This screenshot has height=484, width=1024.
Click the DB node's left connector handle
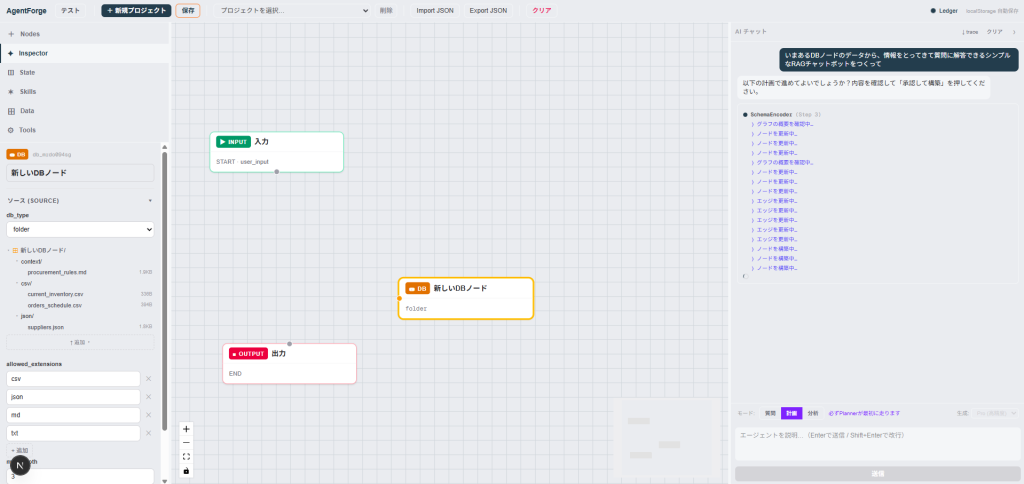click(x=399, y=298)
